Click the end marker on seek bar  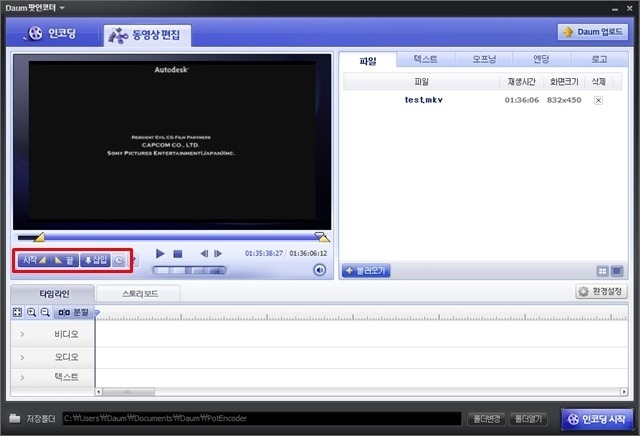(322, 237)
